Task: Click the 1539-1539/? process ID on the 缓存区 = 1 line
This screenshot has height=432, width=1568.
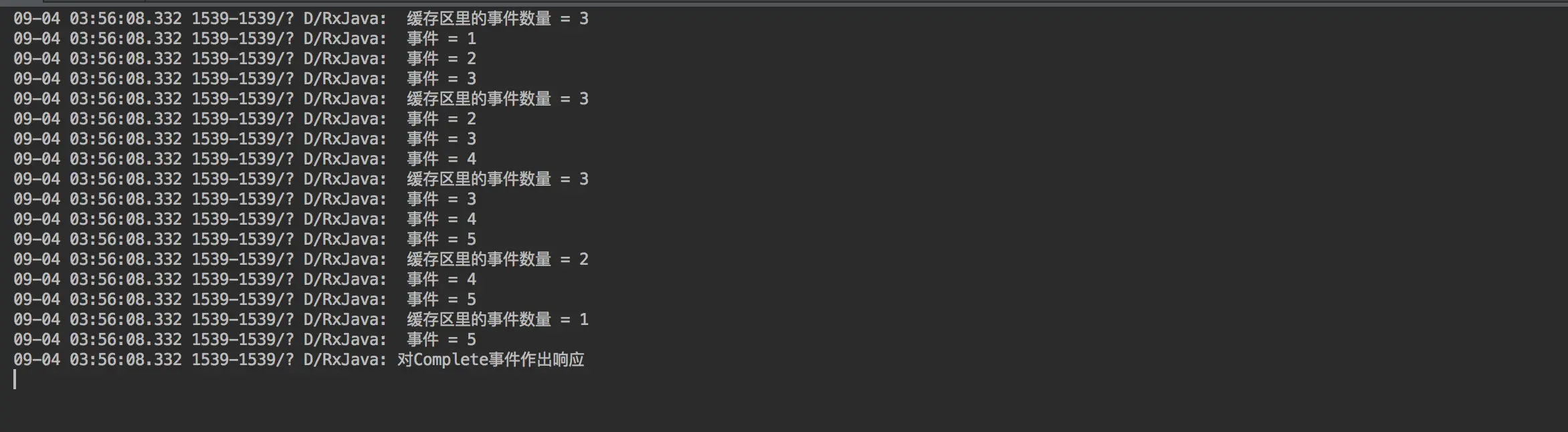Action: (x=243, y=320)
